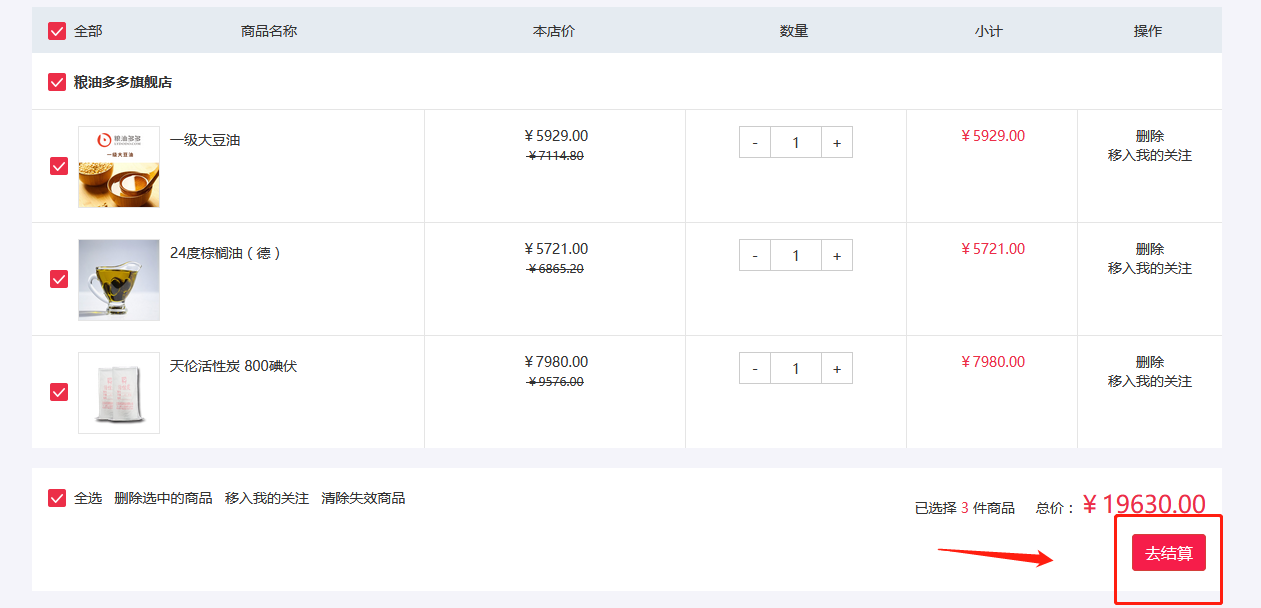The height and width of the screenshot is (608, 1261).
Task: Delete the 天伦活性炭 item
Action: 1149,362
